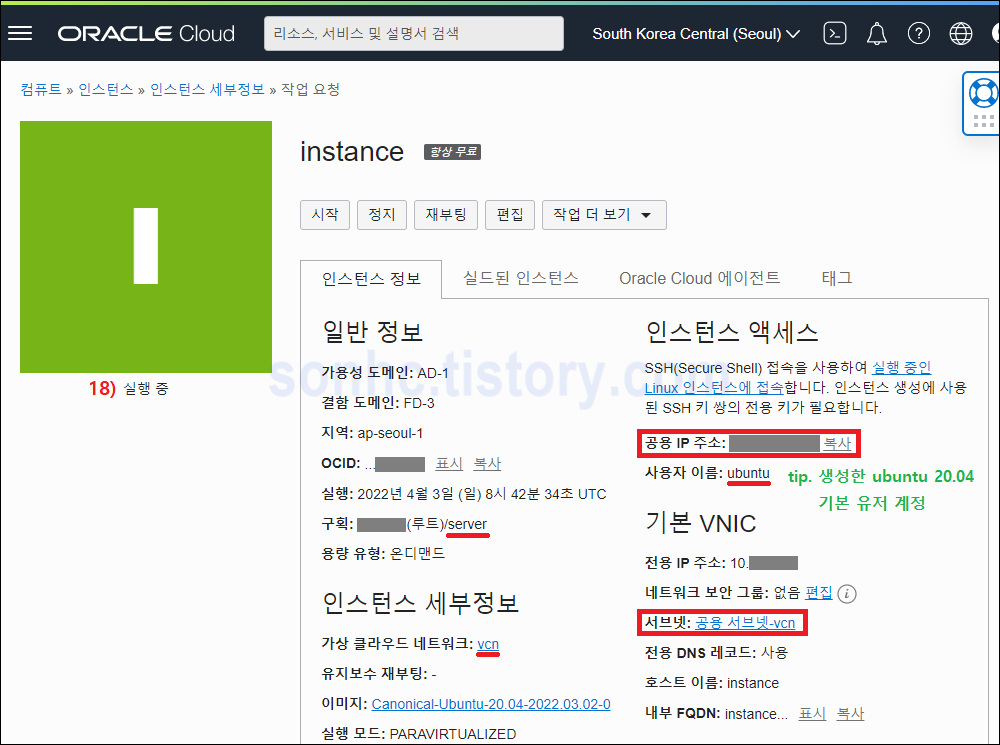
Task: Click the 항상 무료 badge
Action: (453, 152)
